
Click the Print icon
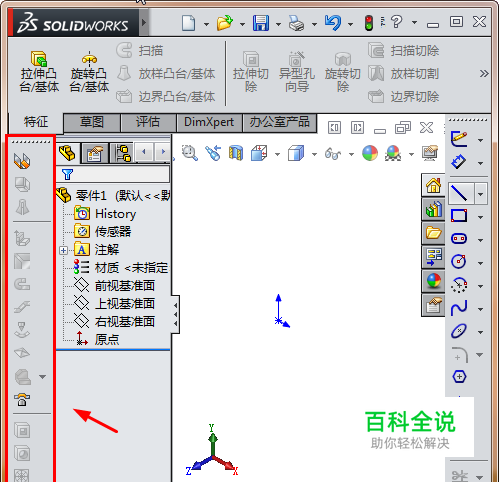click(x=297, y=23)
